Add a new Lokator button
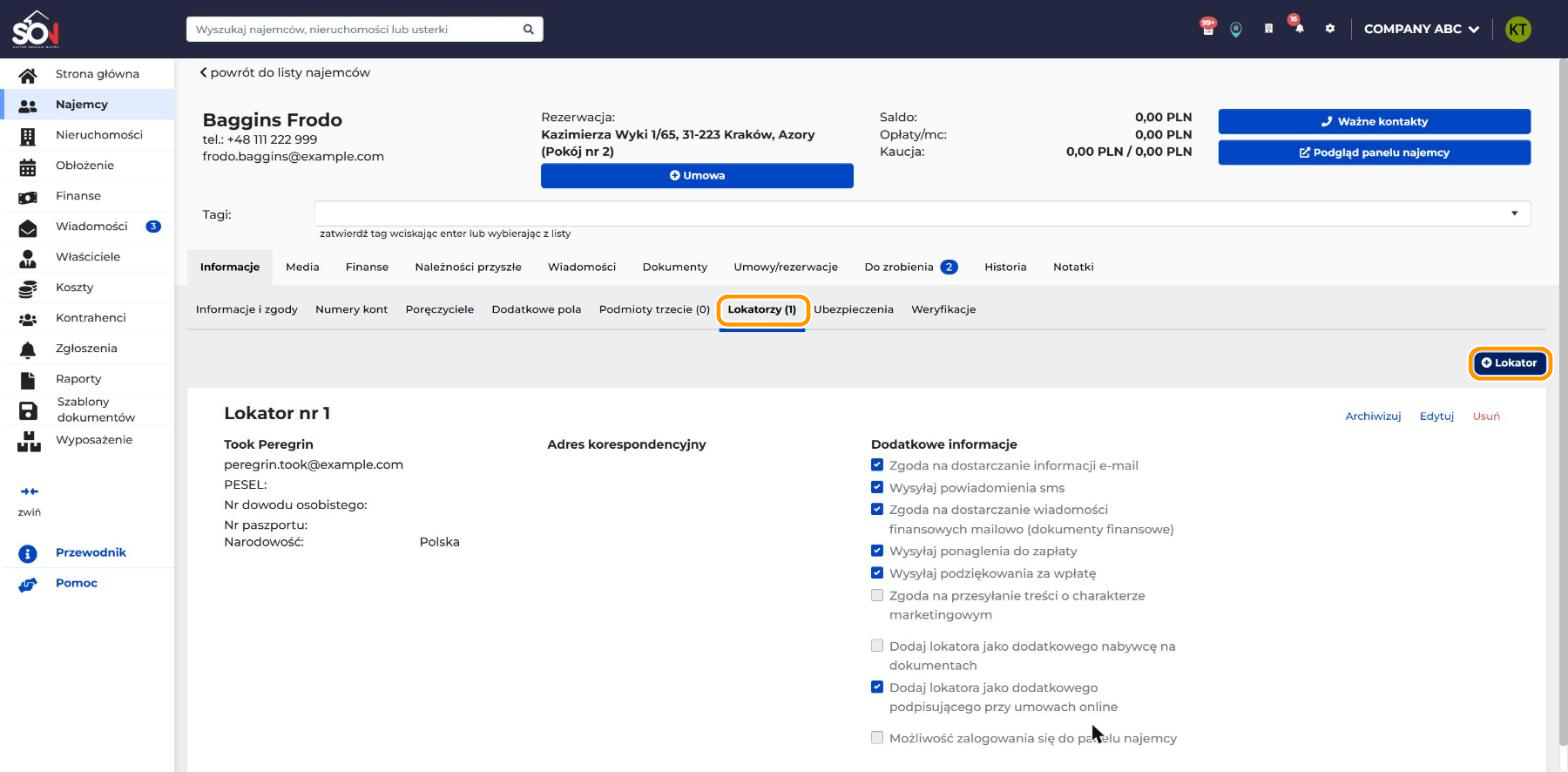The image size is (1568, 772). point(1510,363)
